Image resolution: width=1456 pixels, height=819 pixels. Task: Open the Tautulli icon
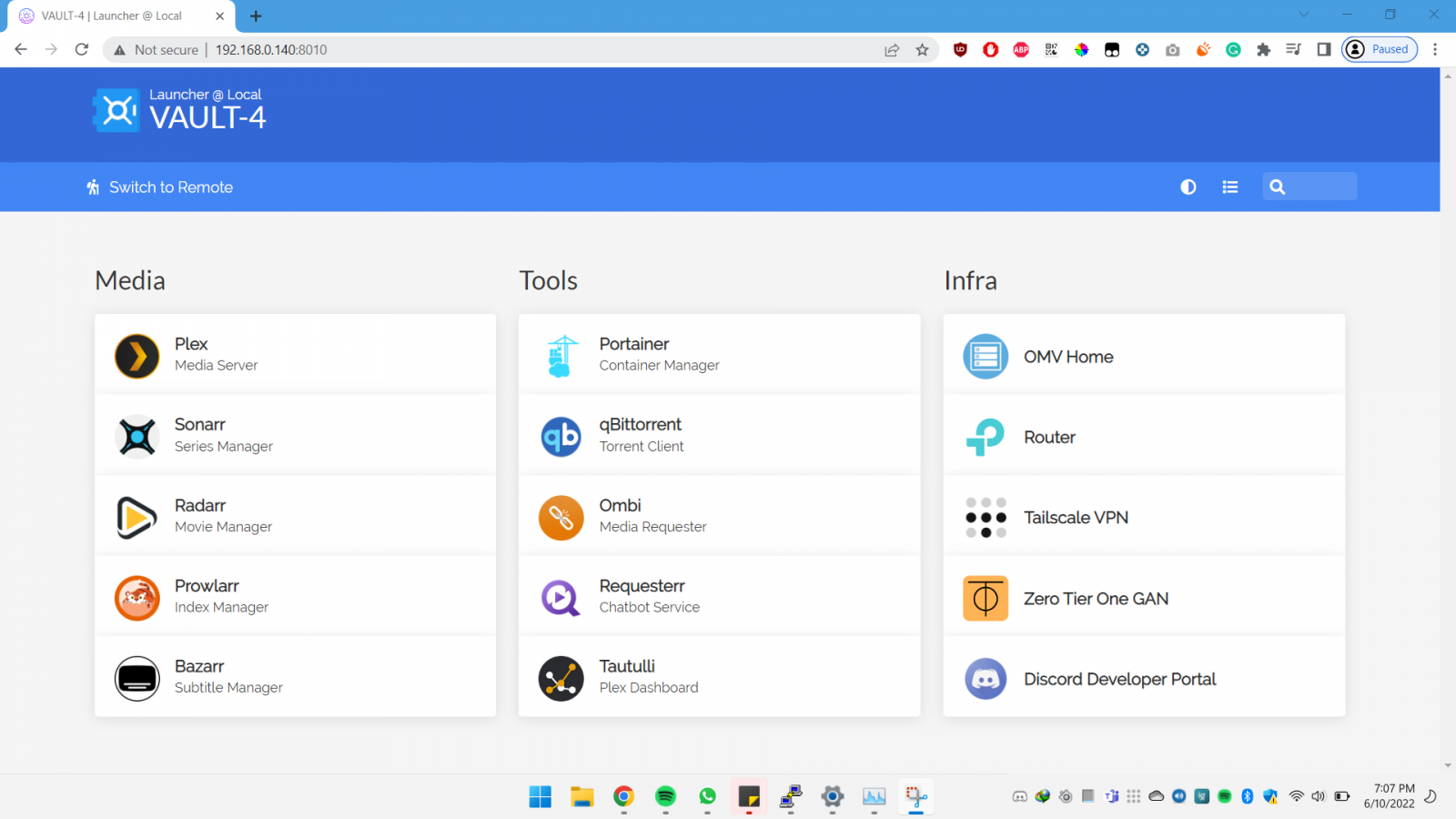561,678
